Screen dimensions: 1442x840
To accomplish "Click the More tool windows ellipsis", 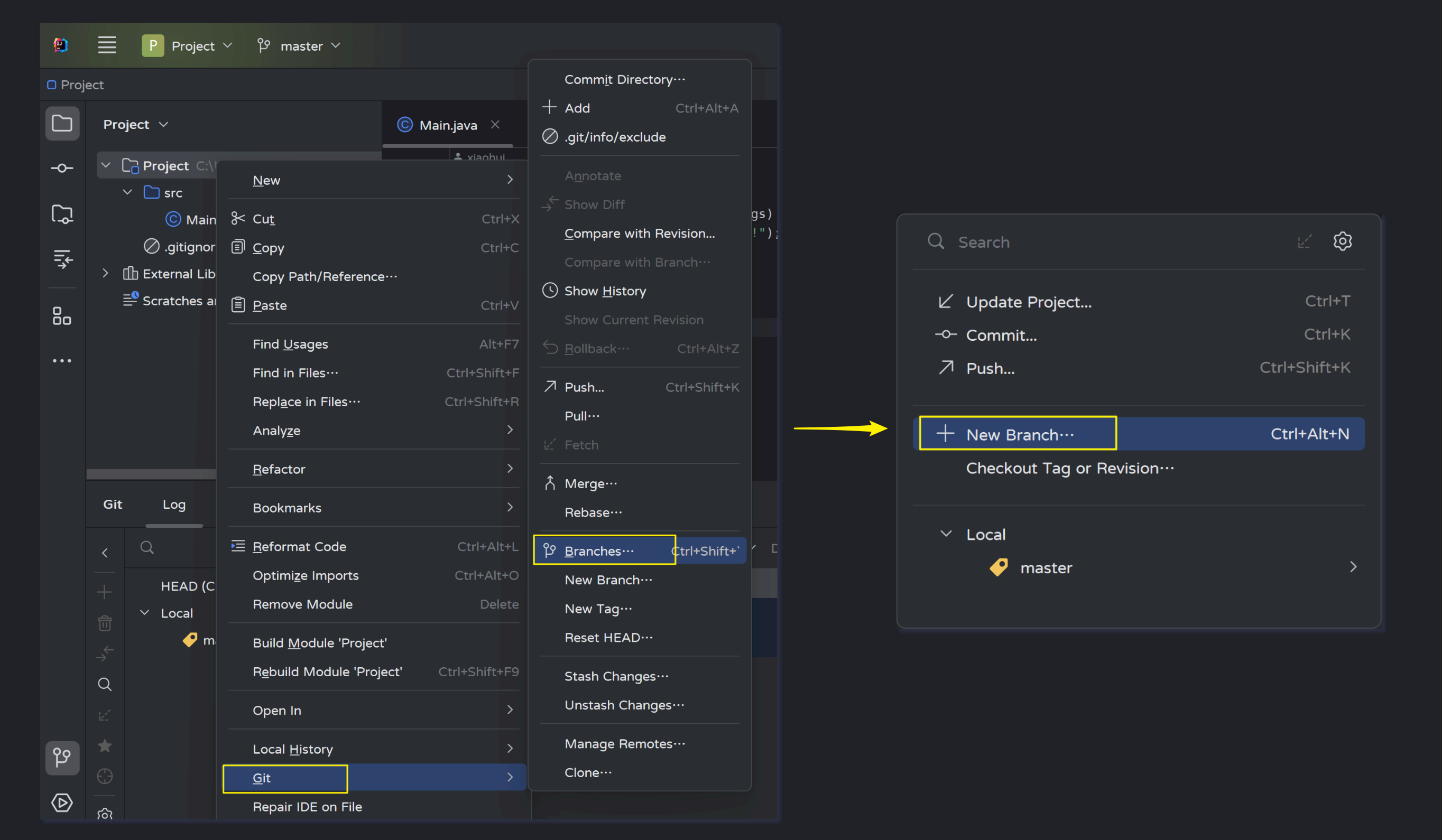I will click(x=62, y=361).
